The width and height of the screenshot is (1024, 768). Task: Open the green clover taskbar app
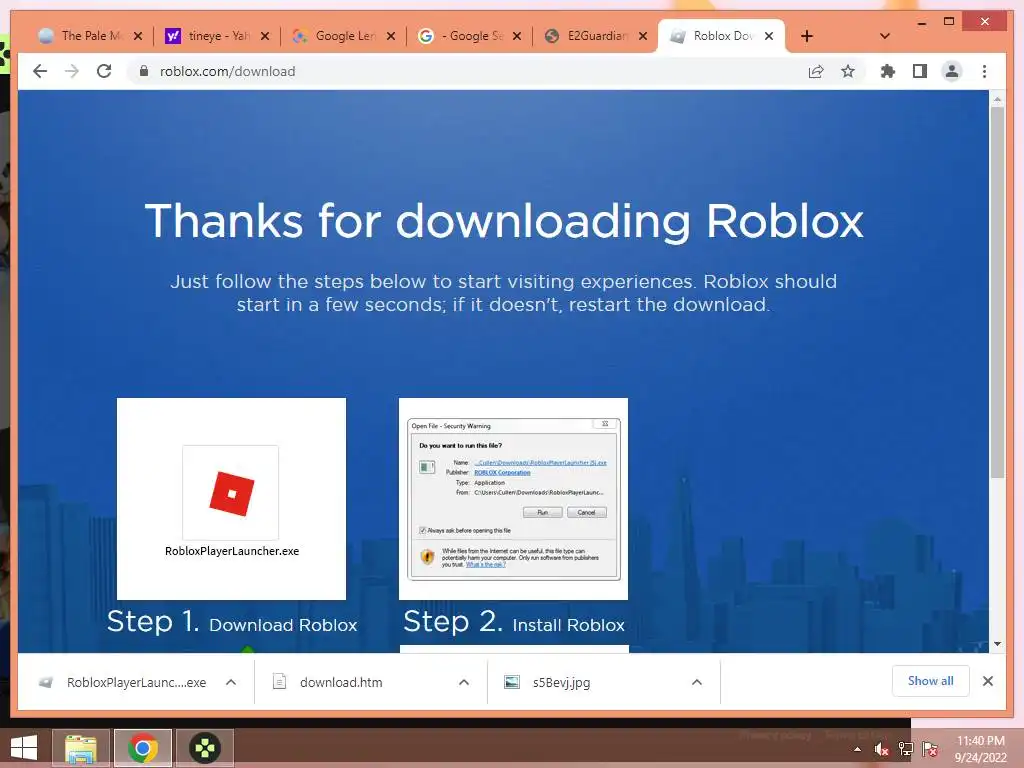205,748
